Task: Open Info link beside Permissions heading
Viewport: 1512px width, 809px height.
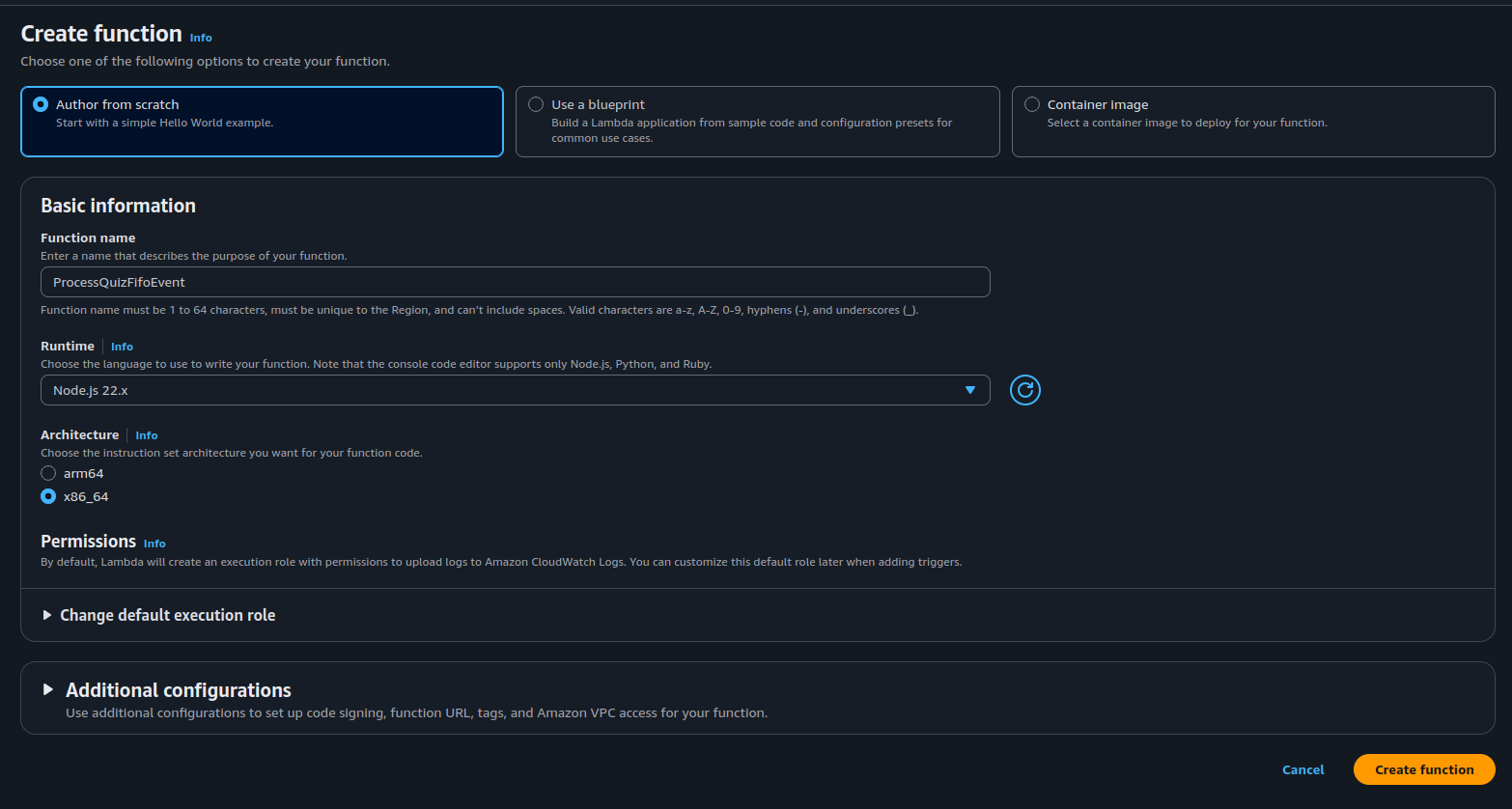Action: pos(154,544)
